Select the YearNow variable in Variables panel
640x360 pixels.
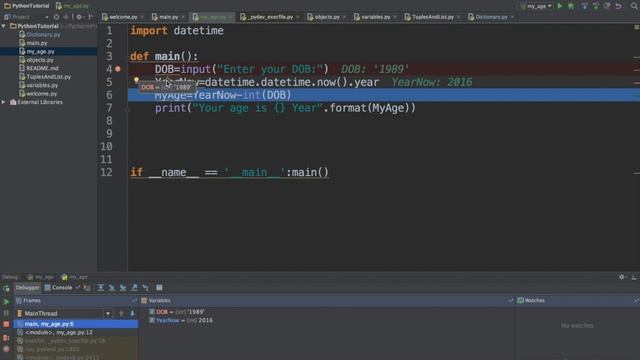tap(181, 320)
